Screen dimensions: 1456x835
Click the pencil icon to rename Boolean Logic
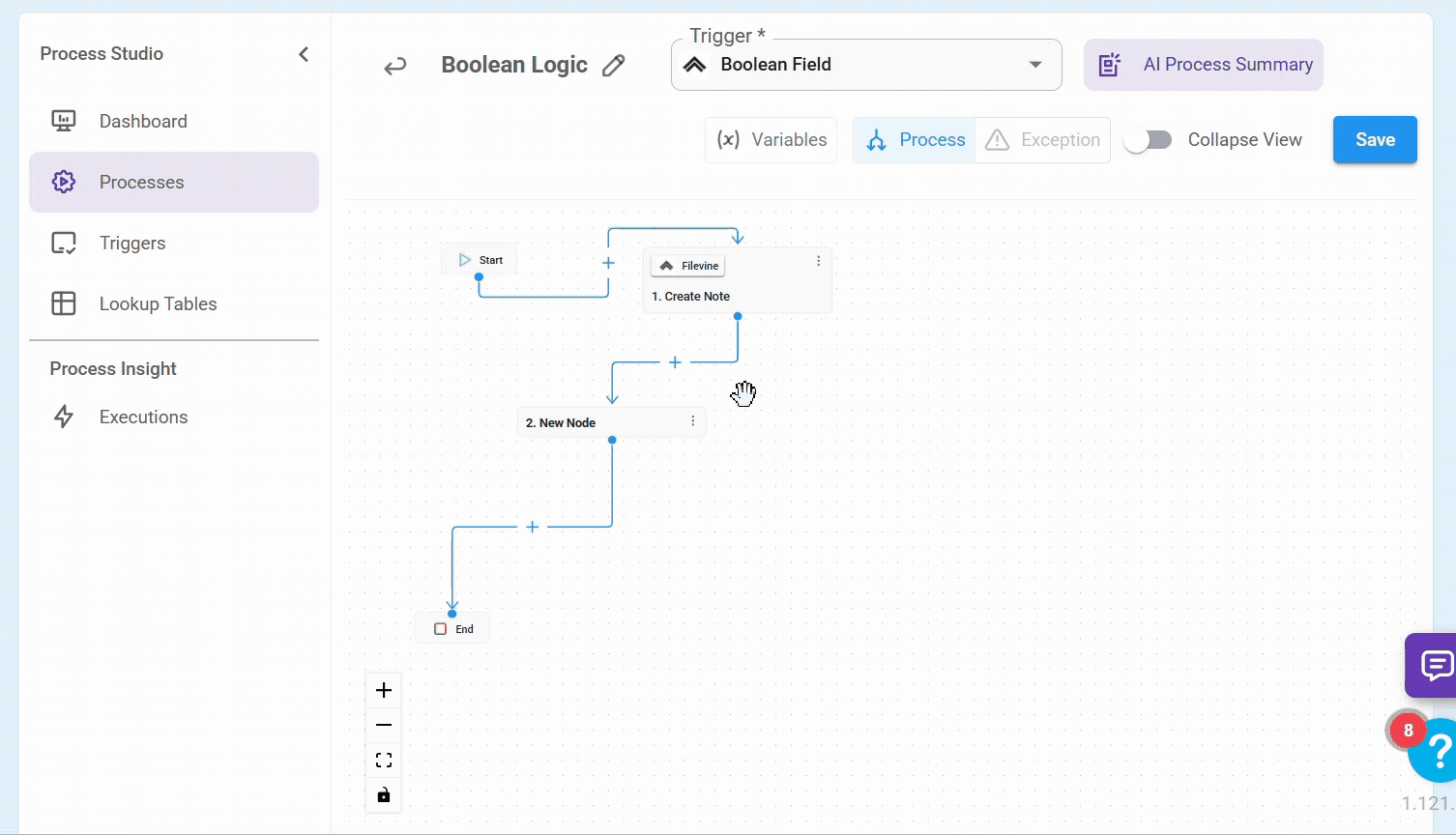point(613,66)
